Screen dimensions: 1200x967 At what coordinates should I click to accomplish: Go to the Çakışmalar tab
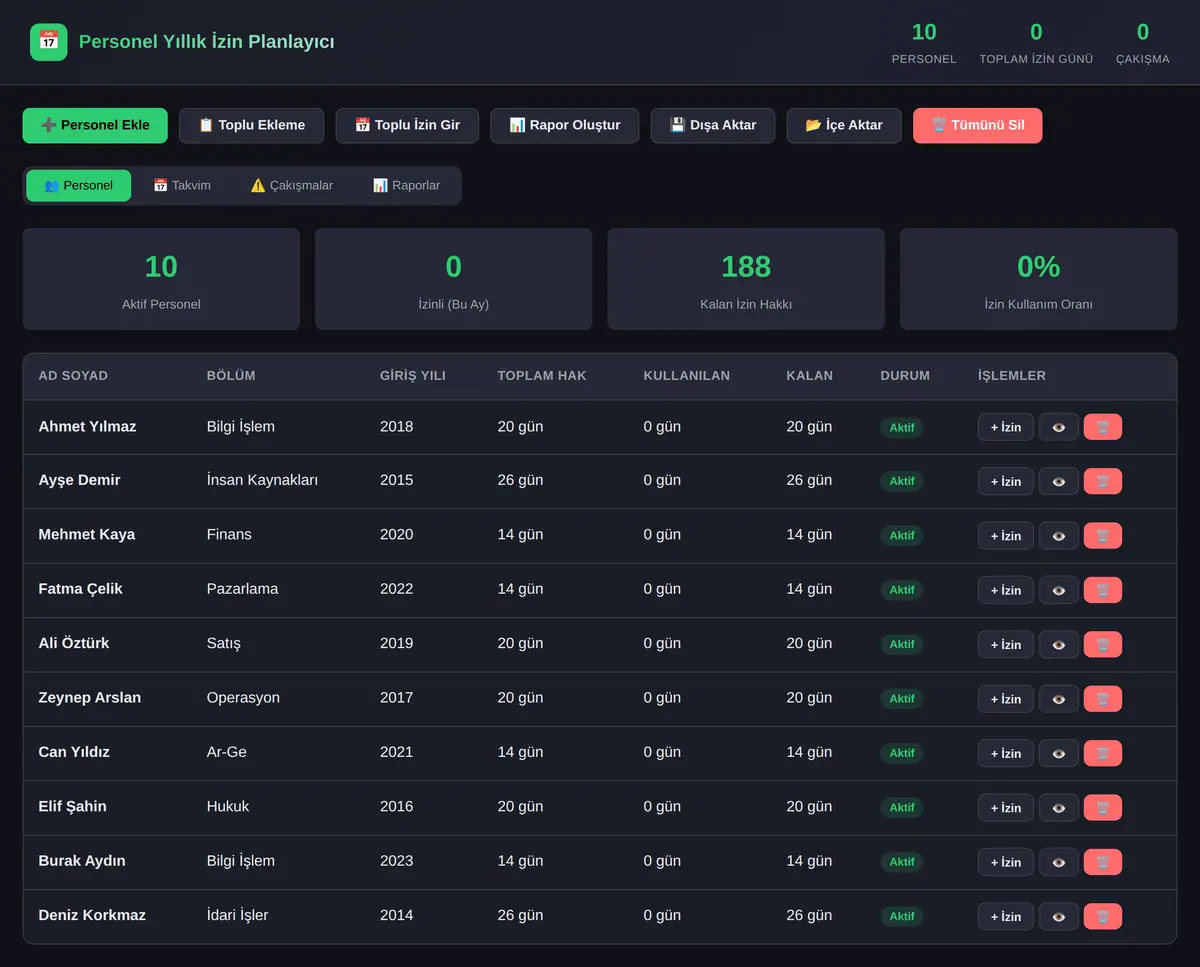click(291, 185)
